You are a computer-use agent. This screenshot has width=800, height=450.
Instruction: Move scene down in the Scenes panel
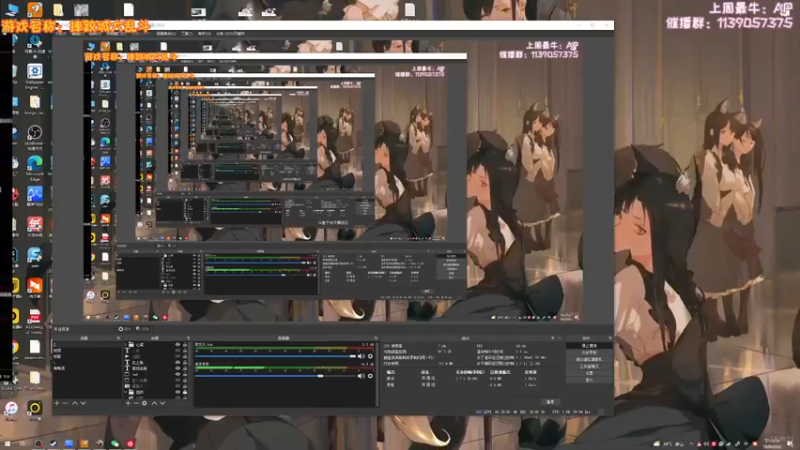click(83, 403)
